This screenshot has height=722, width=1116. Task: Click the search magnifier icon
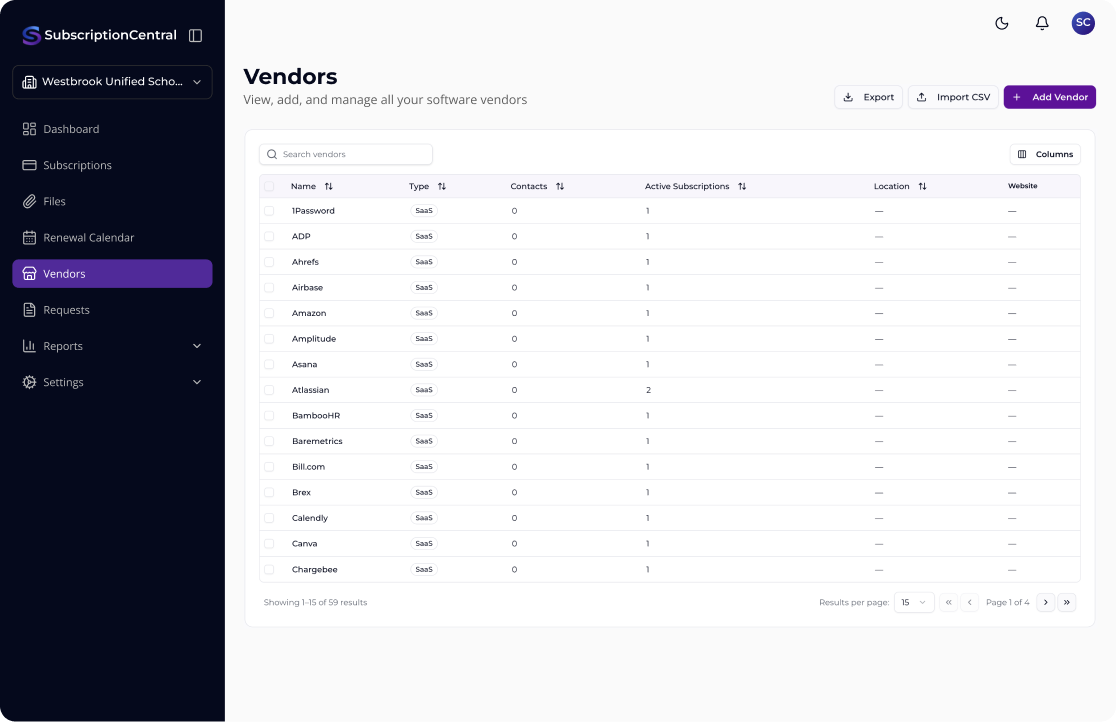coord(272,155)
